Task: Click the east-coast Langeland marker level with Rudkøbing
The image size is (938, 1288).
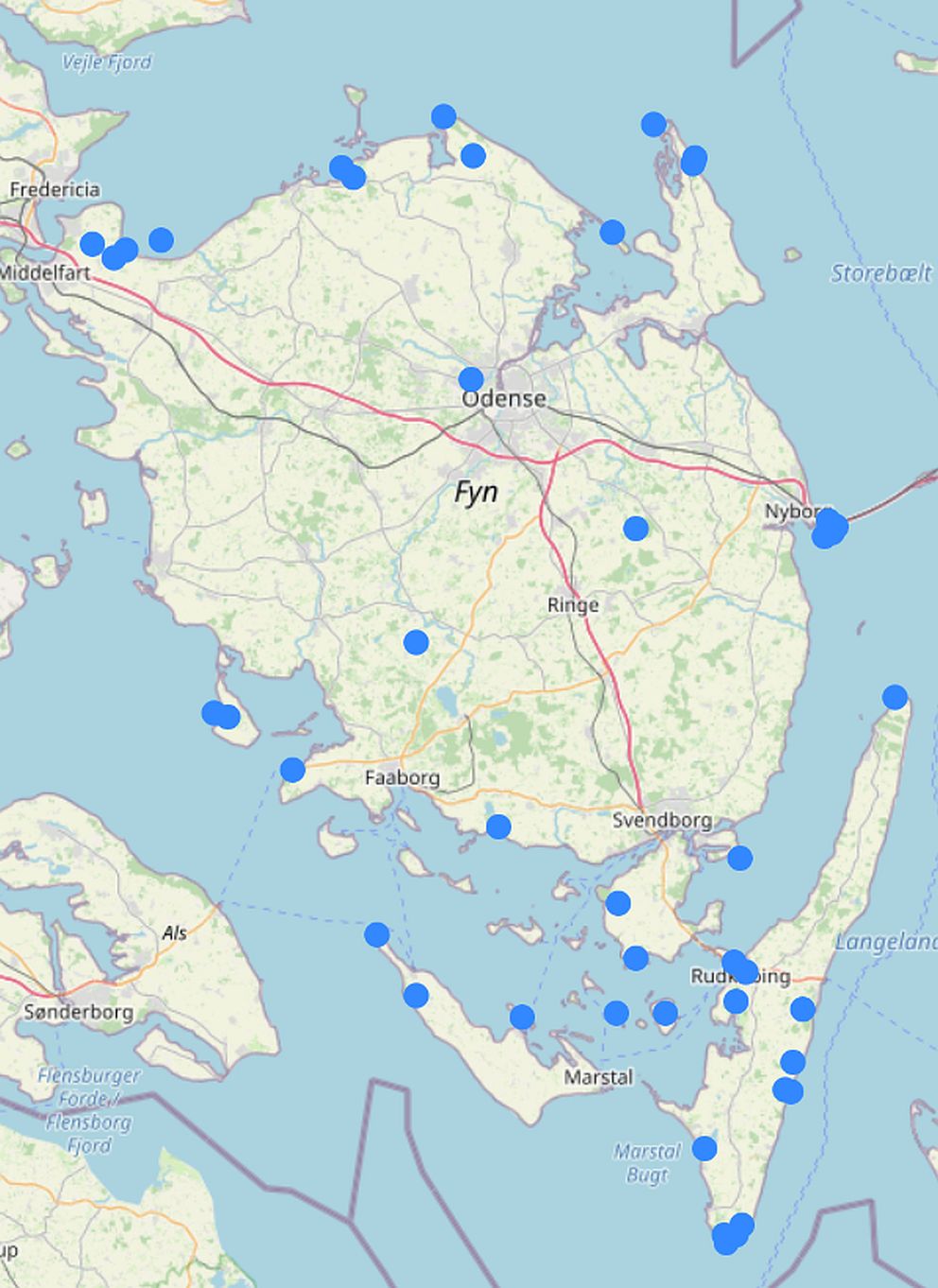Action: click(803, 1009)
